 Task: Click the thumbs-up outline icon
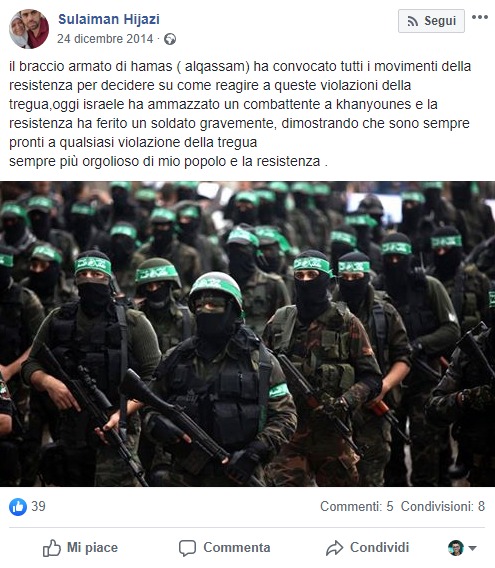click(52, 548)
